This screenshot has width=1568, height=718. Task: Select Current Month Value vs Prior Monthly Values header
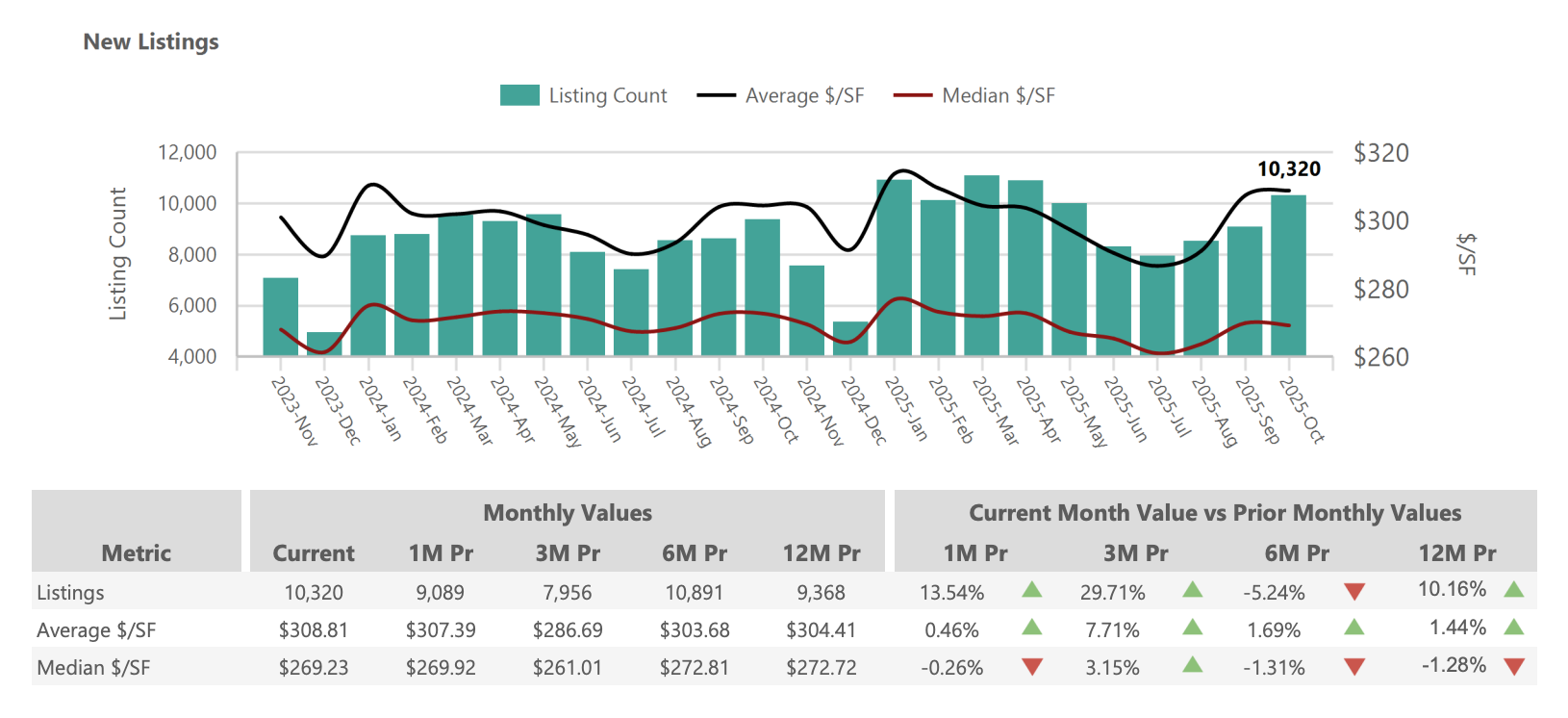point(1214,513)
